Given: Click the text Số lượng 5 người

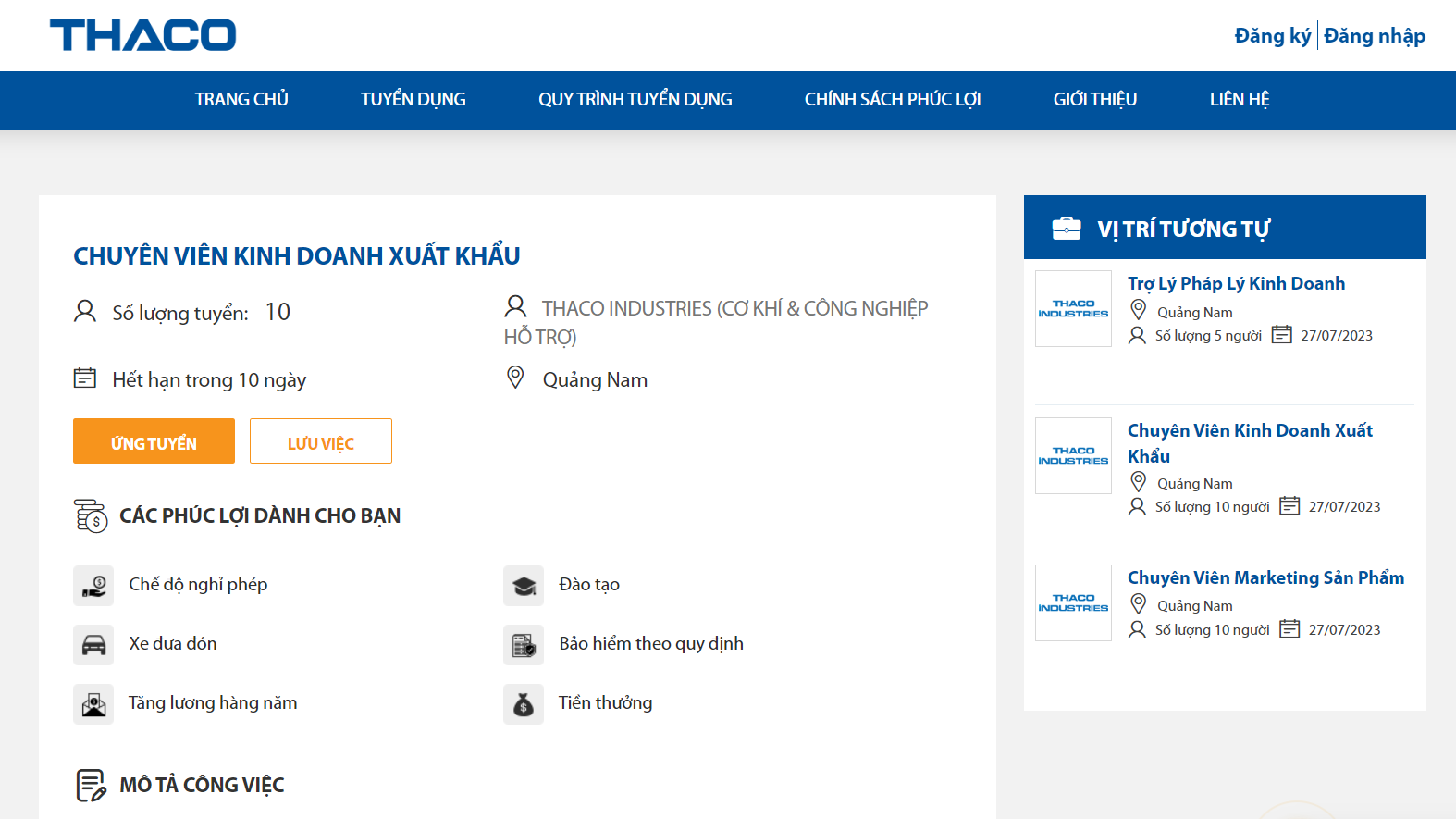Looking at the screenshot, I should click(x=1208, y=335).
